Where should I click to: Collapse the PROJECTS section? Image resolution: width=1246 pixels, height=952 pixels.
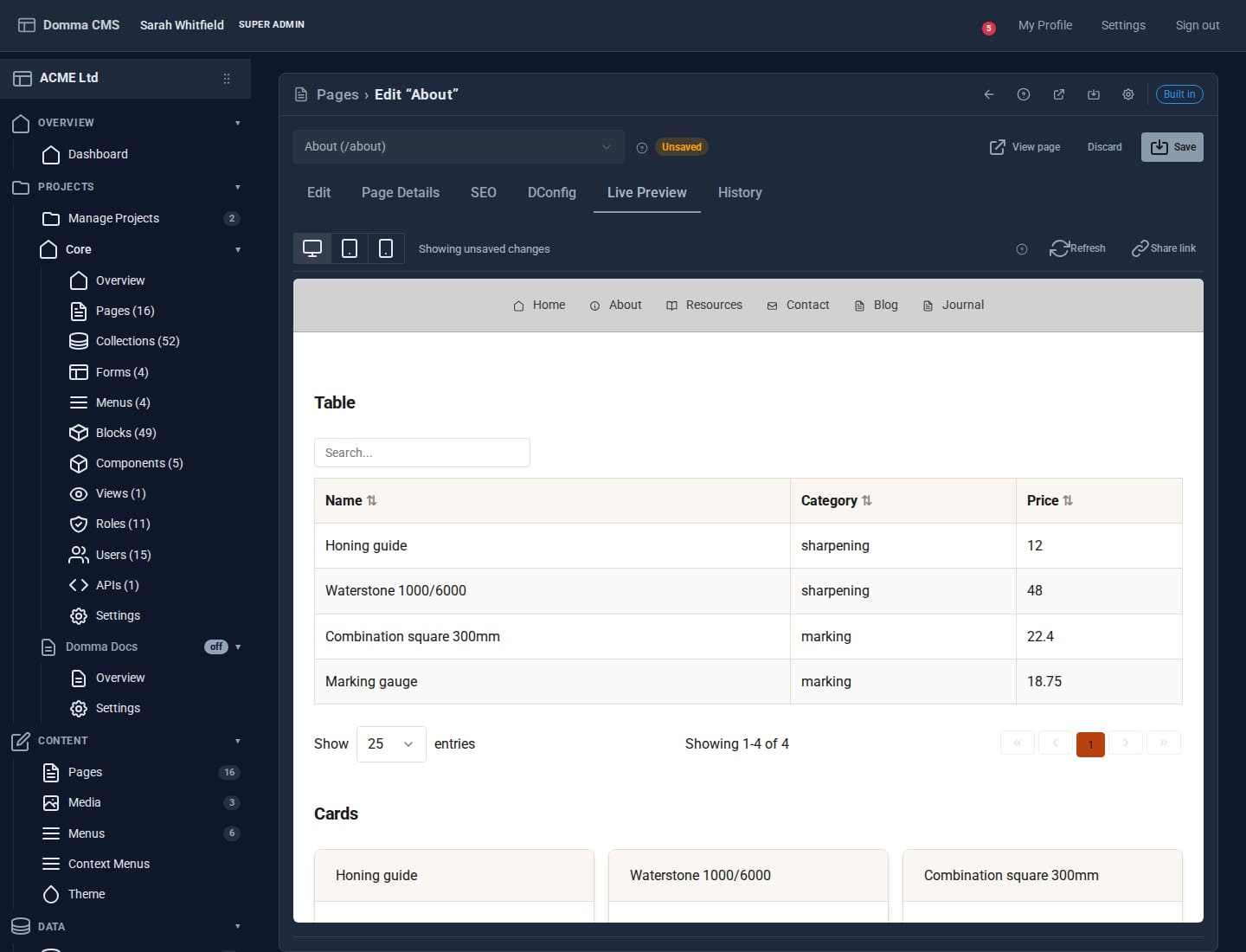(x=238, y=187)
